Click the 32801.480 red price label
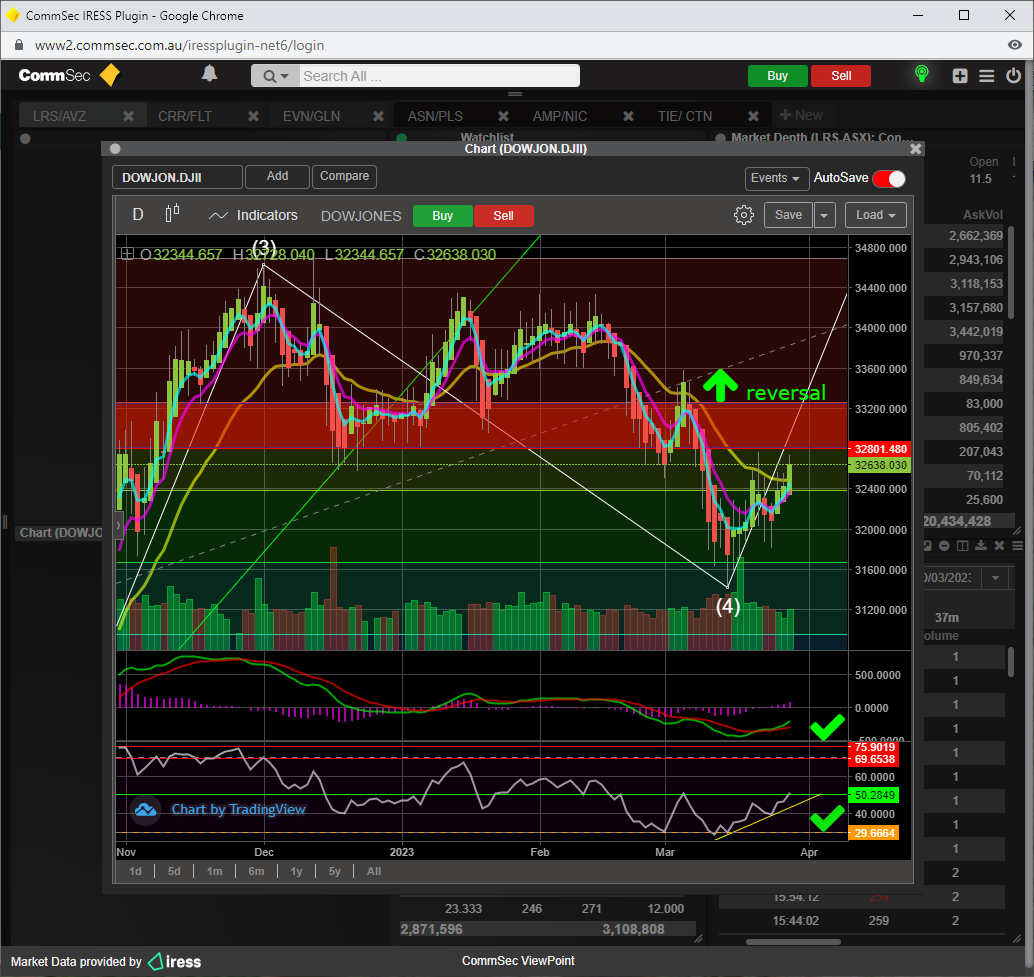 point(880,449)
